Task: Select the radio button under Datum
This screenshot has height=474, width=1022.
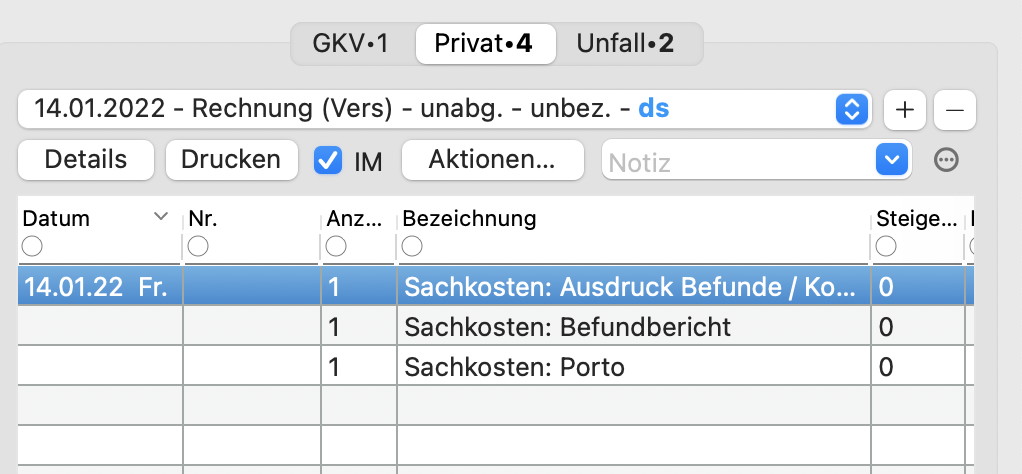Action: pos(32,246)
